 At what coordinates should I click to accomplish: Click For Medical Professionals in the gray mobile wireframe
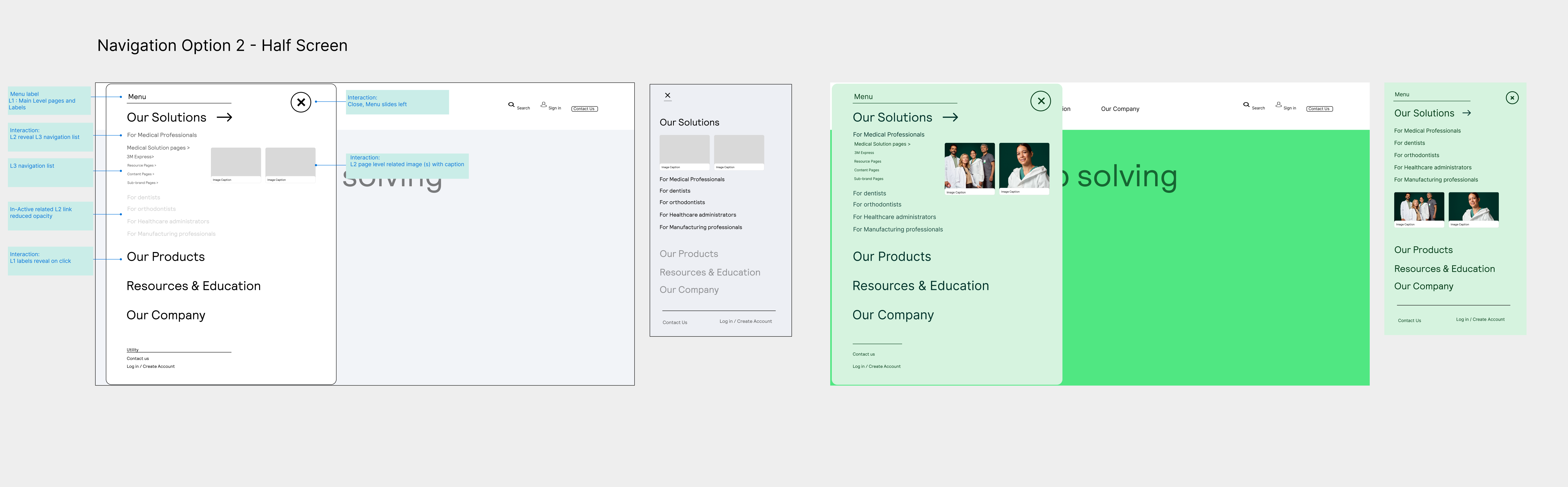(692, 179)
